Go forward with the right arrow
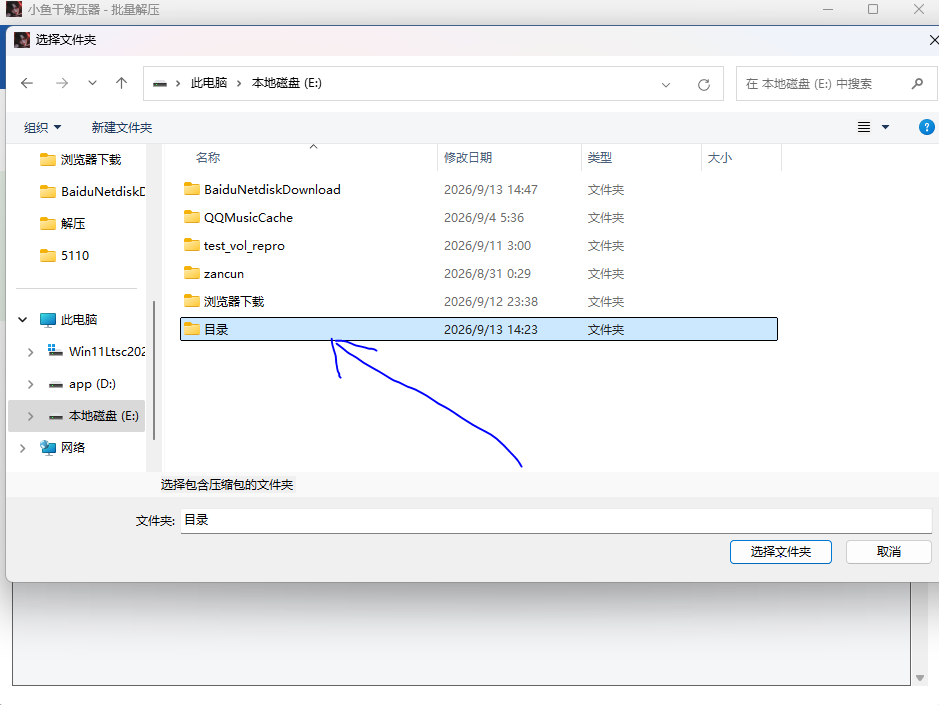The width and height of the screenshot is (939, 705). [62, 83]
